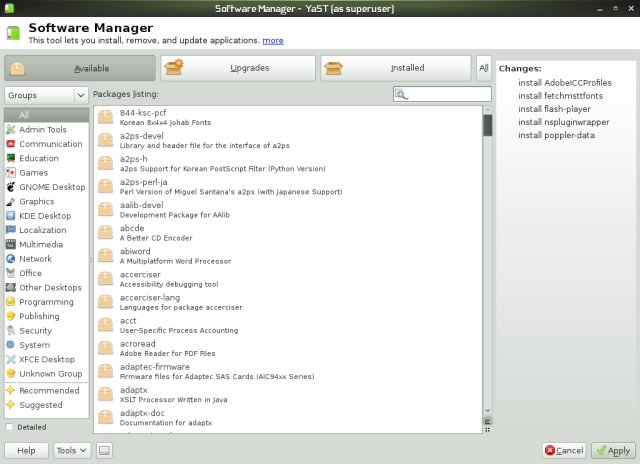Click the Programming group icon
This screenshot has height=464, width=640.
coord(11,302)
